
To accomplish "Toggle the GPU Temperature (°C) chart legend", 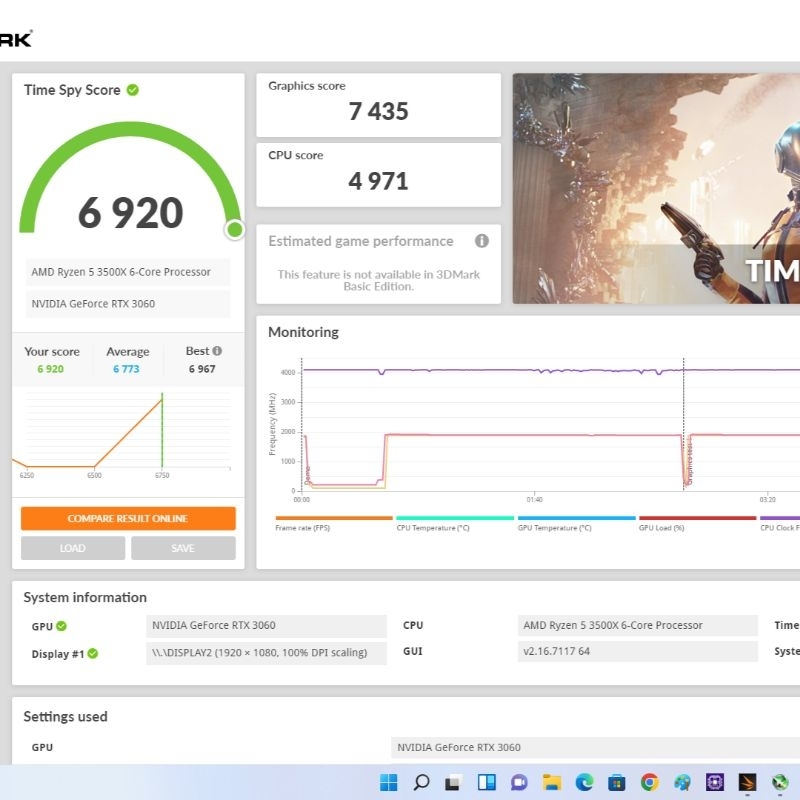I will coord(576,524).
